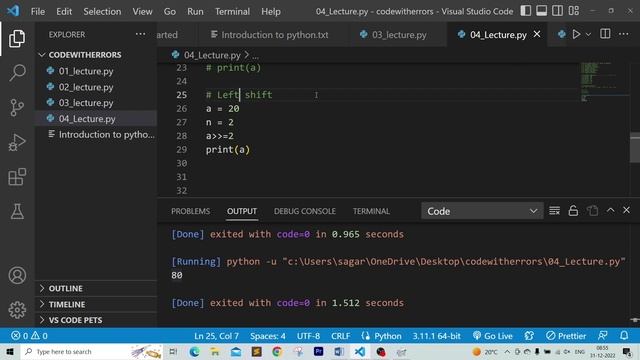Split the editor right
This screenshot has width=640, height=360.
(x=605, y=34)
